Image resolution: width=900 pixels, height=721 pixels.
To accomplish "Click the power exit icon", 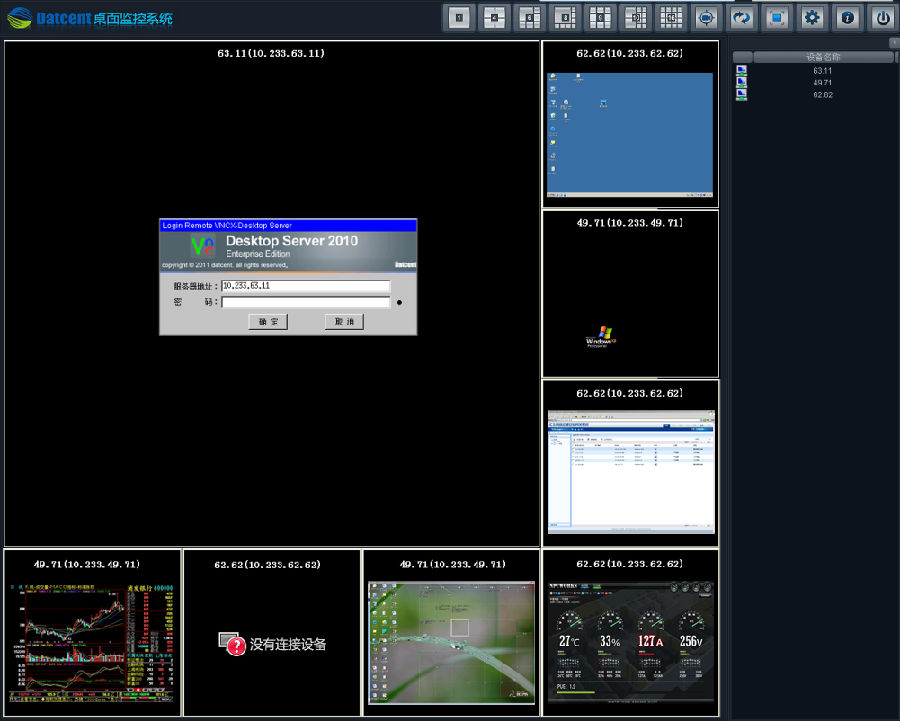I will pyautogui.click(x=881, y=17).
